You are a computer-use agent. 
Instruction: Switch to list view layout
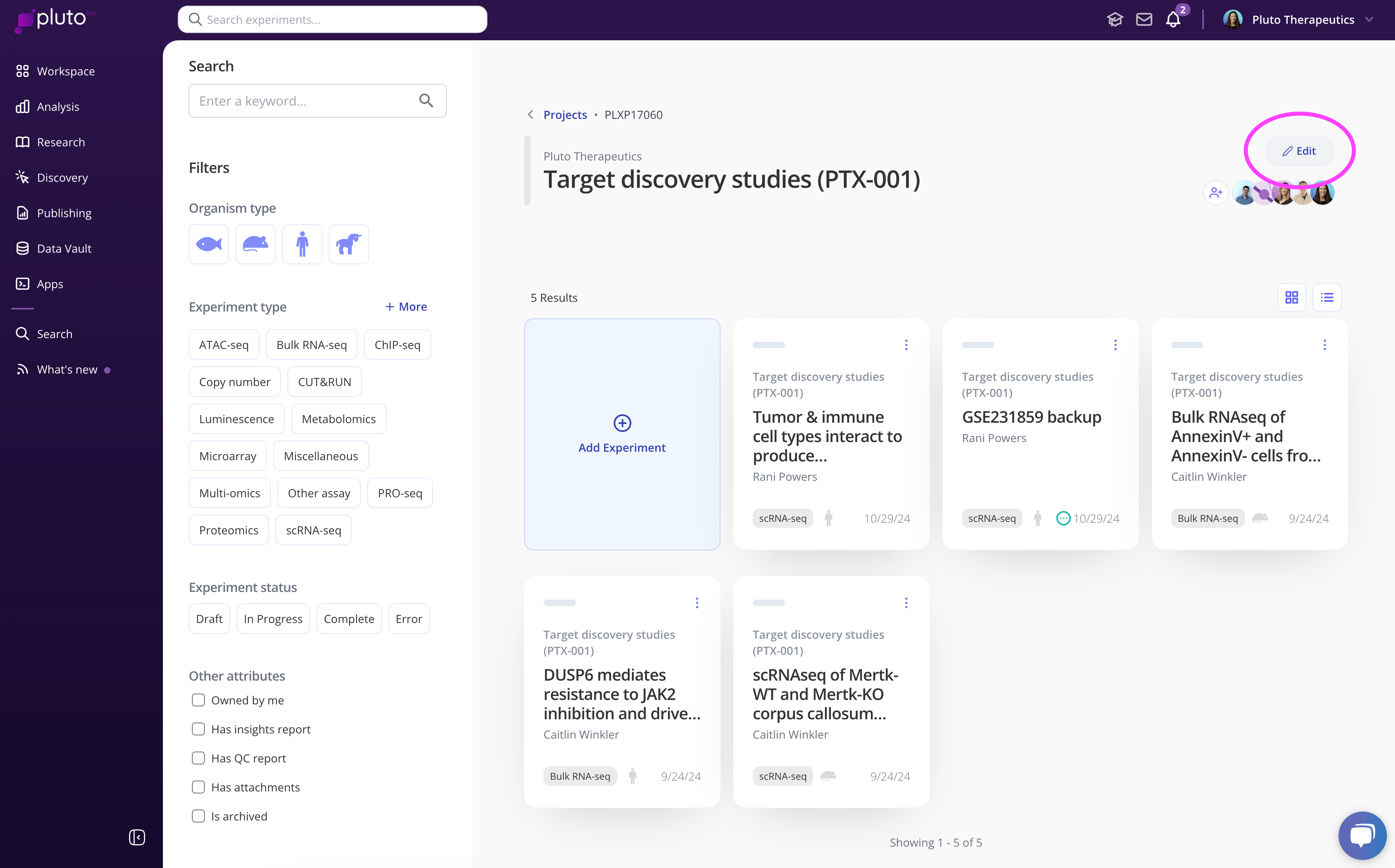[1326, 297]
